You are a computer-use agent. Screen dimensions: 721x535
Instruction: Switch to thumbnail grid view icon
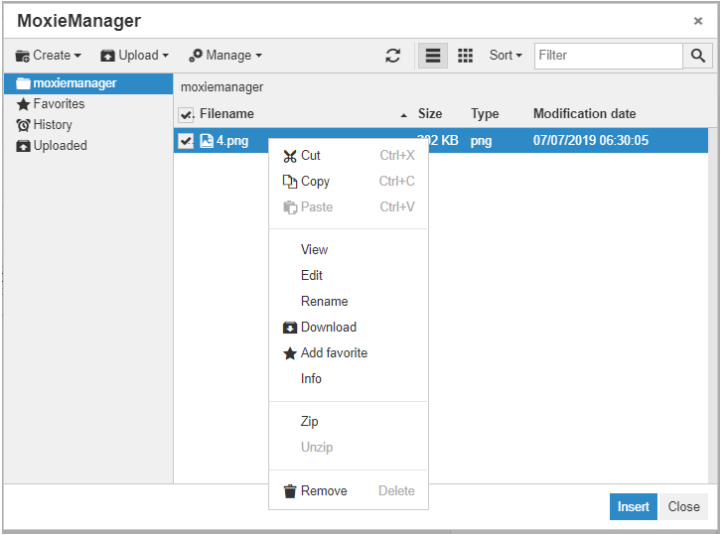(465, 56)
